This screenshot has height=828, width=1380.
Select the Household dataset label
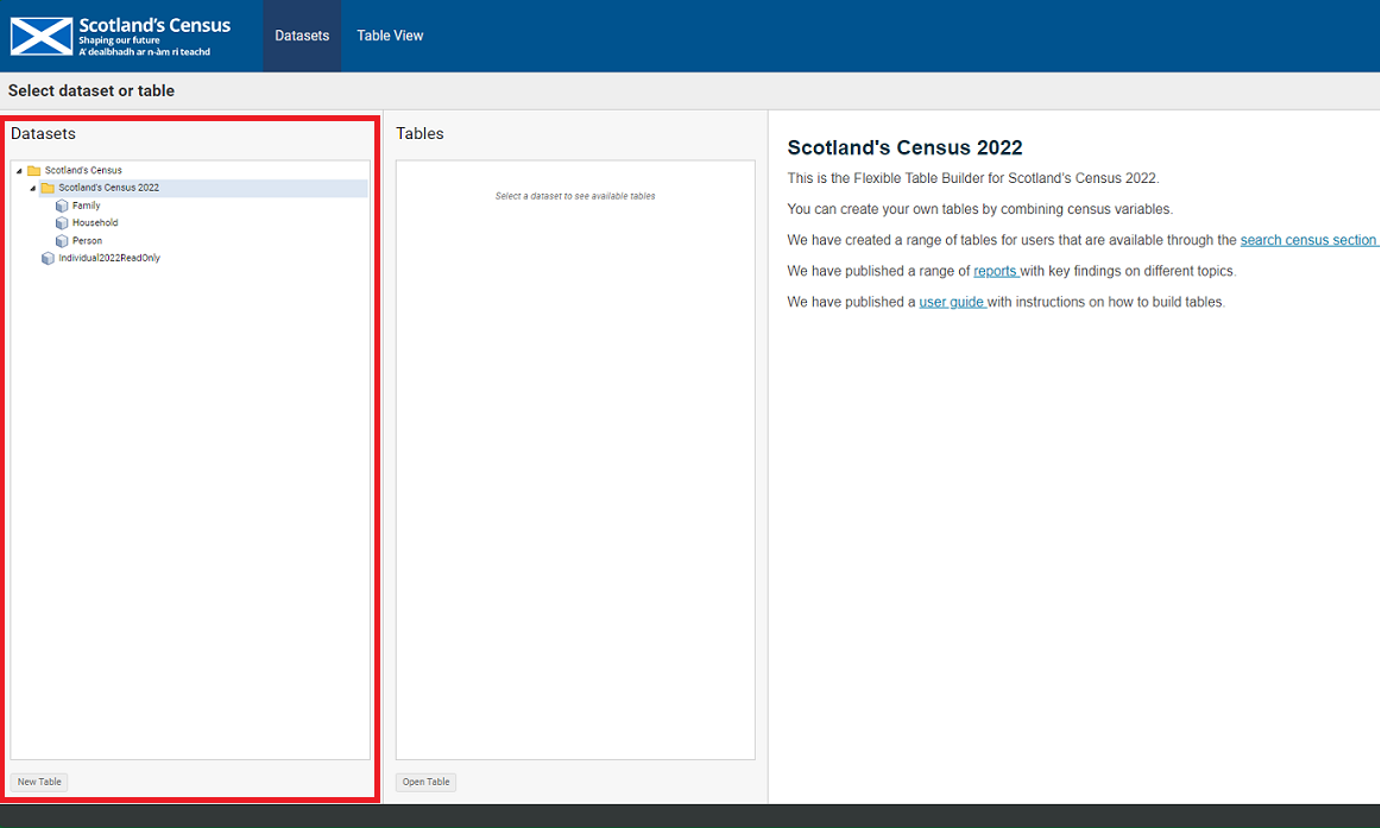[95, 223]
